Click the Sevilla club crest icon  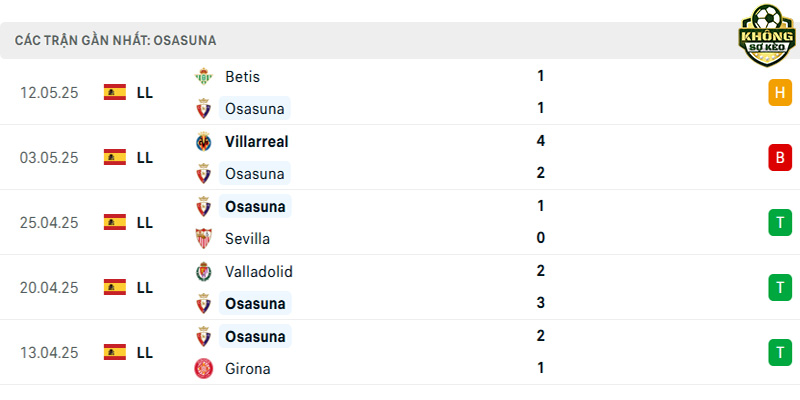point(204,238)
